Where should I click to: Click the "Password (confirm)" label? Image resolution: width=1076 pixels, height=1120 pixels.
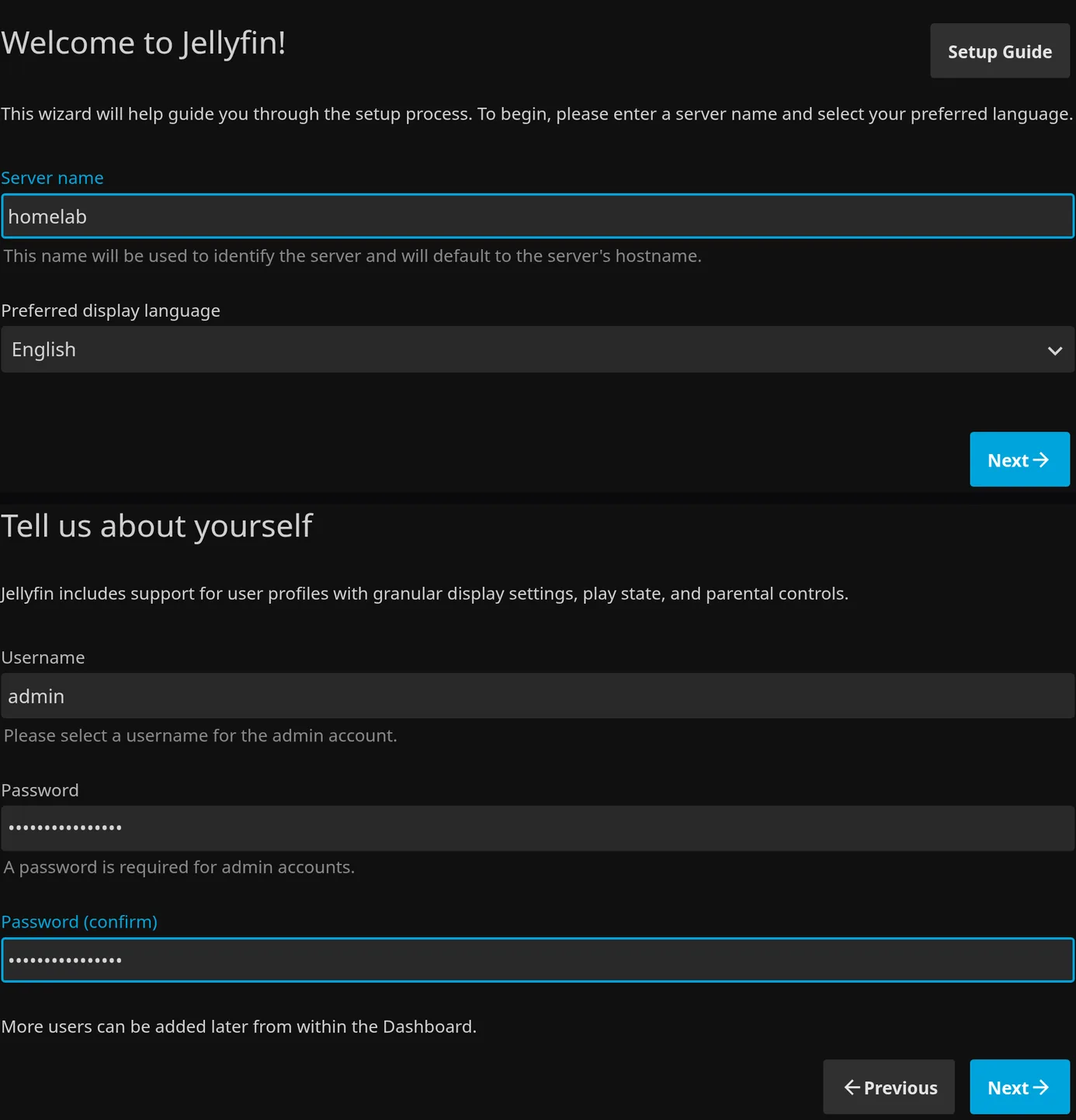79,921
